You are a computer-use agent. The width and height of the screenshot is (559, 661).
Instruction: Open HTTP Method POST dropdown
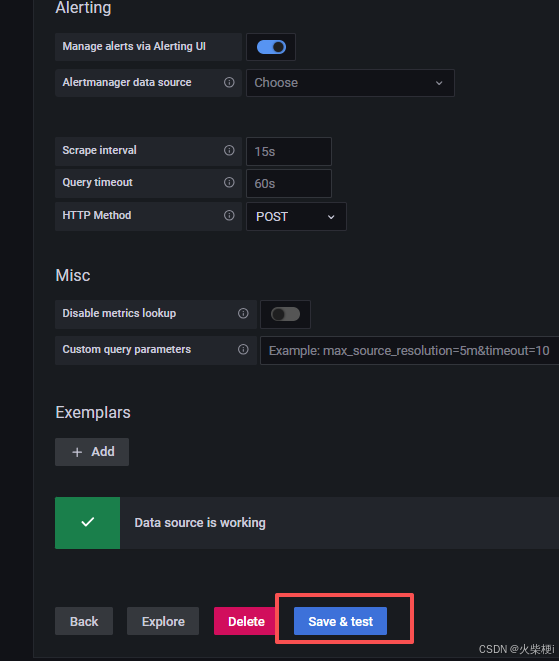296,217
